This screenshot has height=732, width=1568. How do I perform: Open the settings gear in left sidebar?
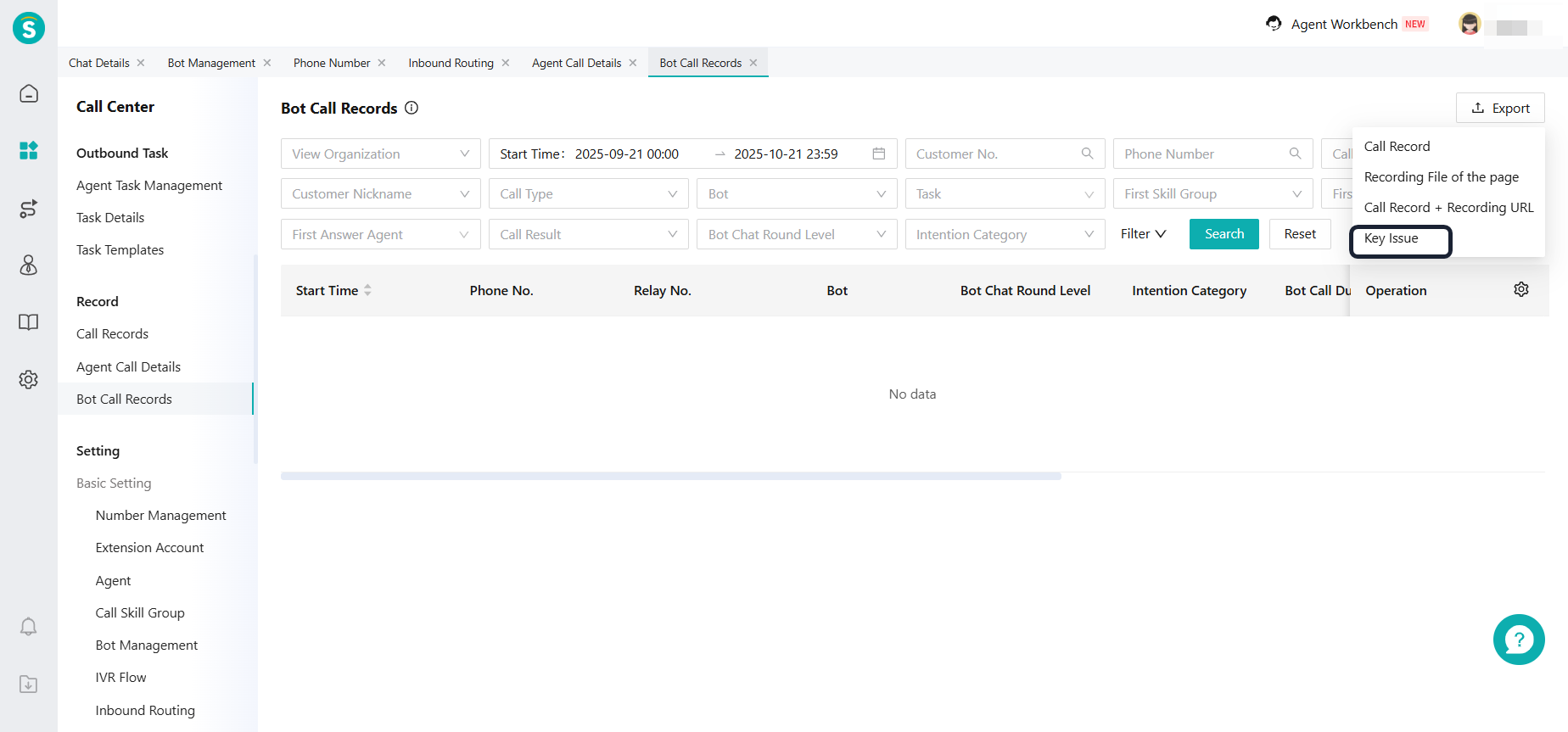pos(29,379)
